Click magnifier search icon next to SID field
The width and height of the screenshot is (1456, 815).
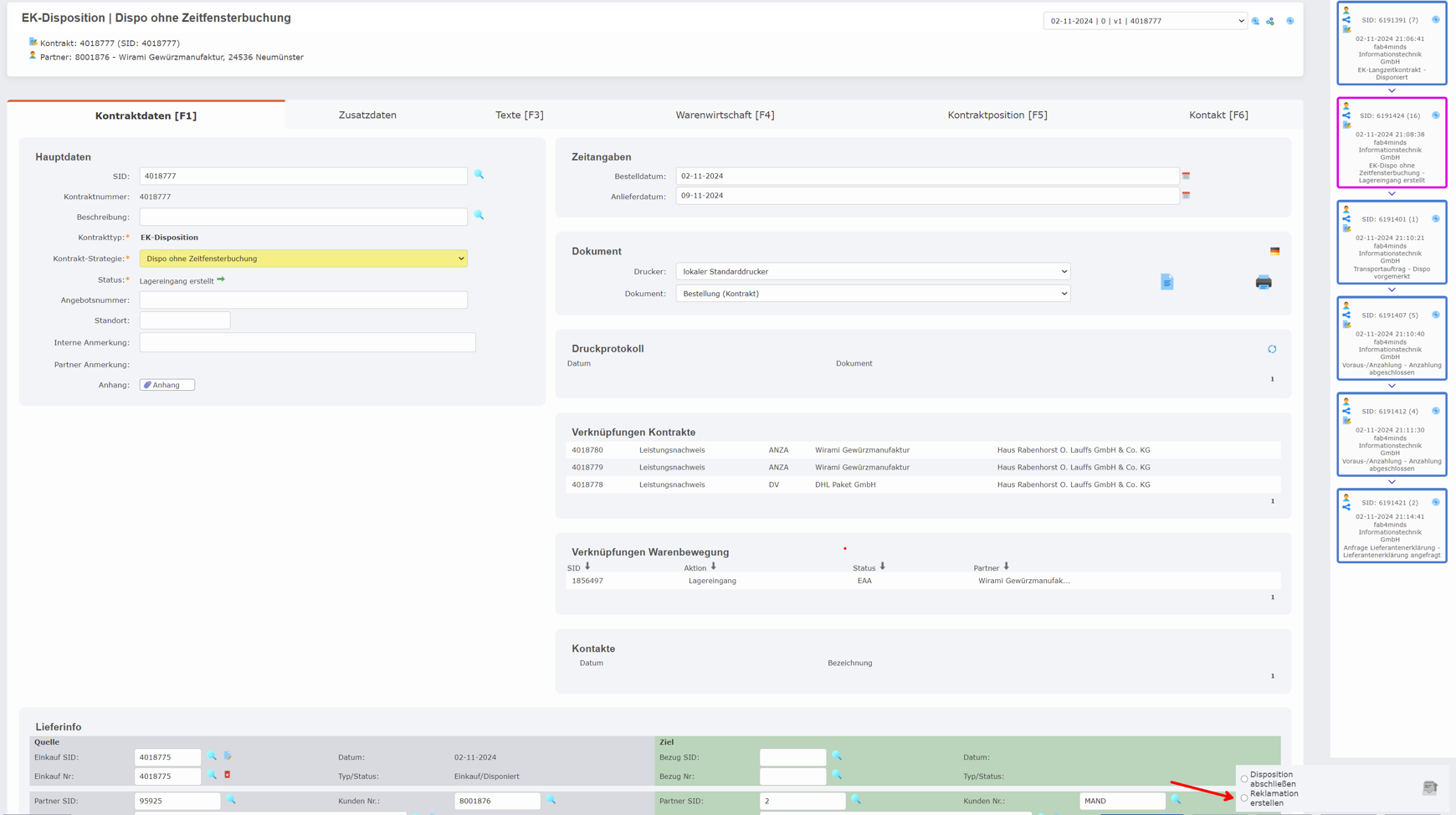tap(479, 175)
